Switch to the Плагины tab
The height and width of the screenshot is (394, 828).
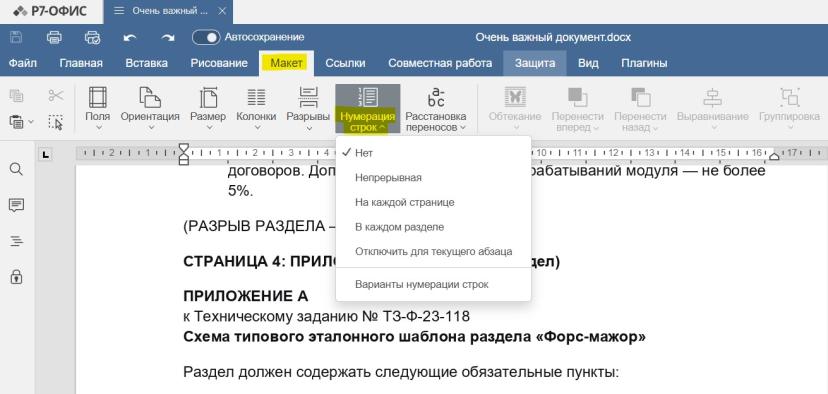click(644, 63)
